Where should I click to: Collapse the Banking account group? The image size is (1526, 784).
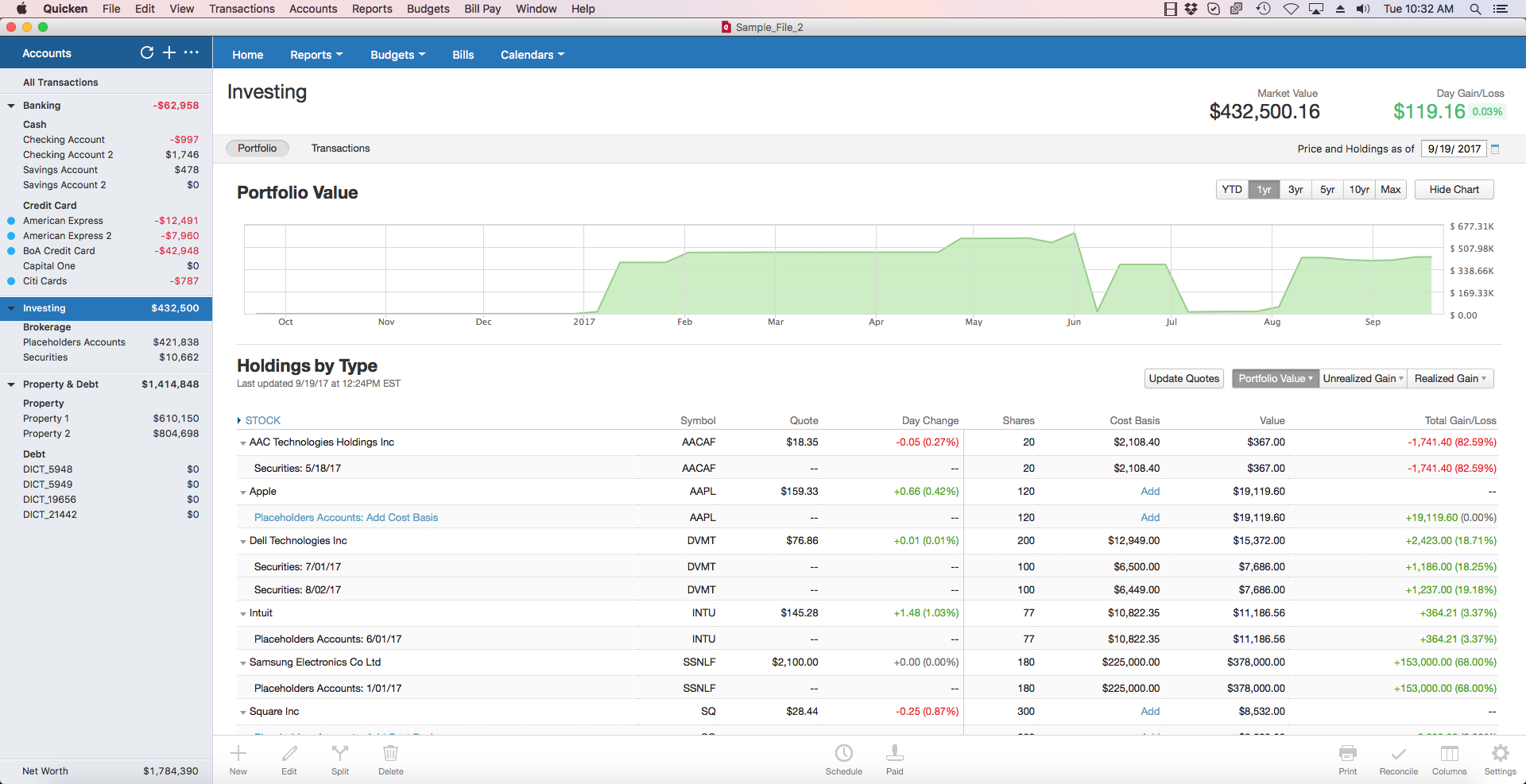(x=11, y=106)
